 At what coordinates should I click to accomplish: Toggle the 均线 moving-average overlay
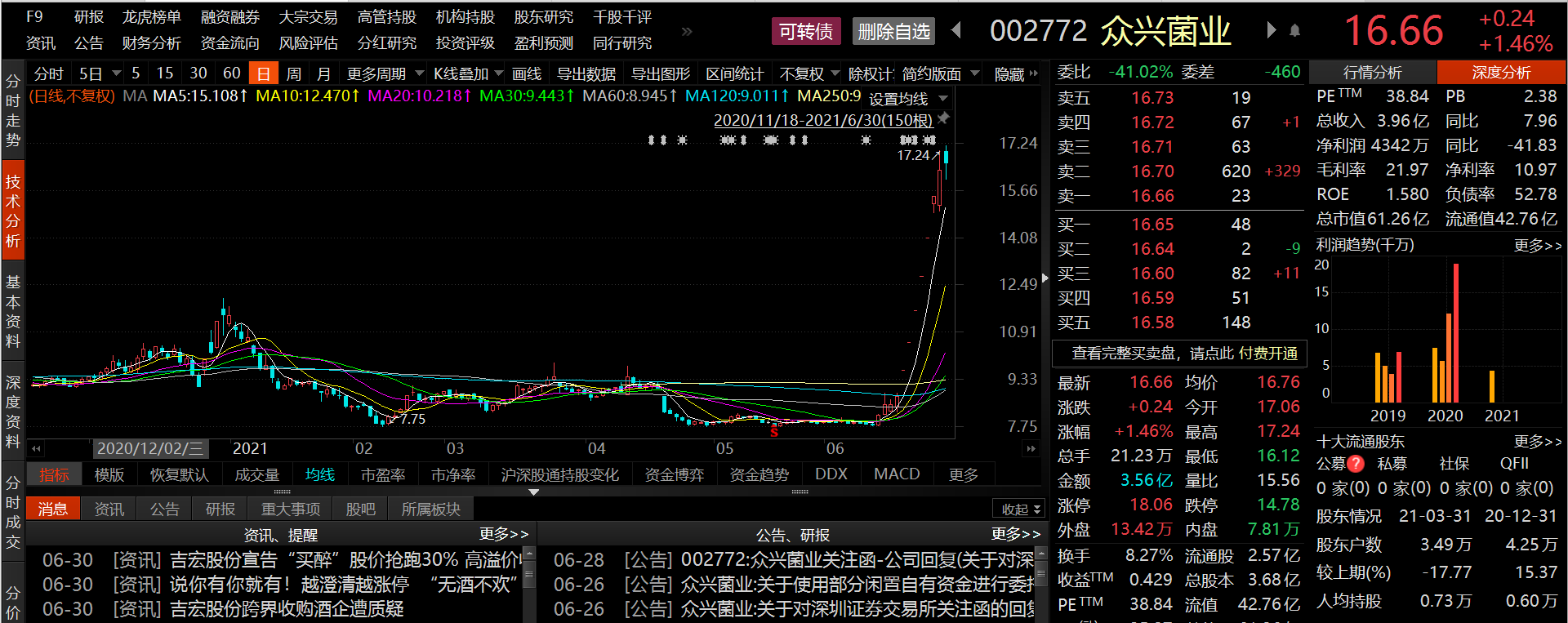[320, 474]
